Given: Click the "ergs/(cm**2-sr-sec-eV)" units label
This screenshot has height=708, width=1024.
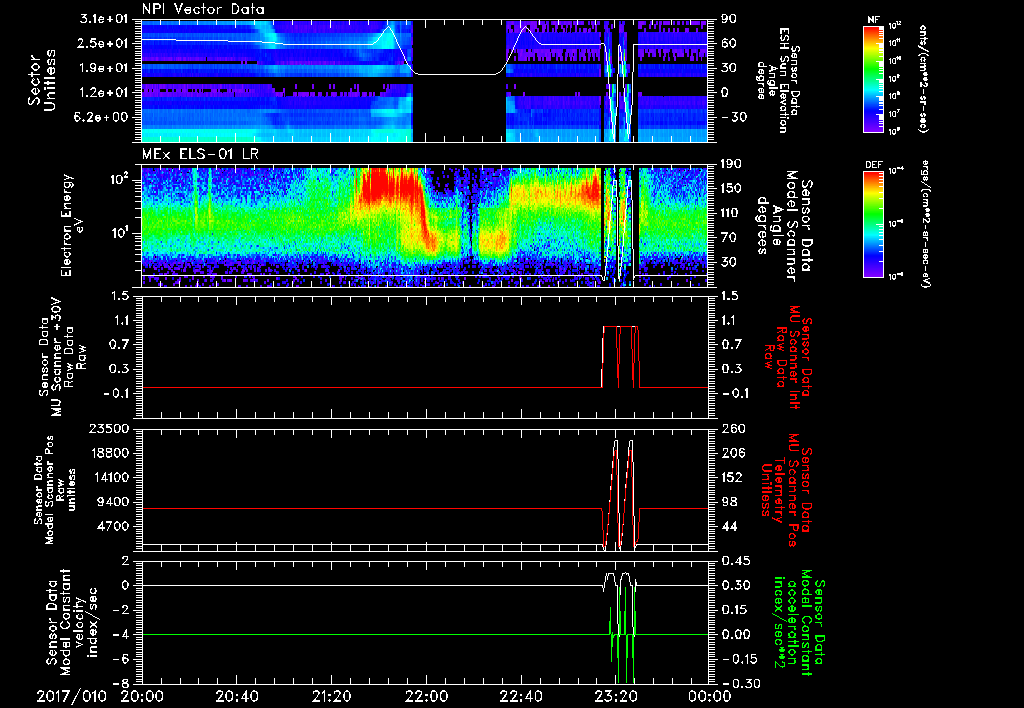Looking at the screenshot, I should click(924, 224).
